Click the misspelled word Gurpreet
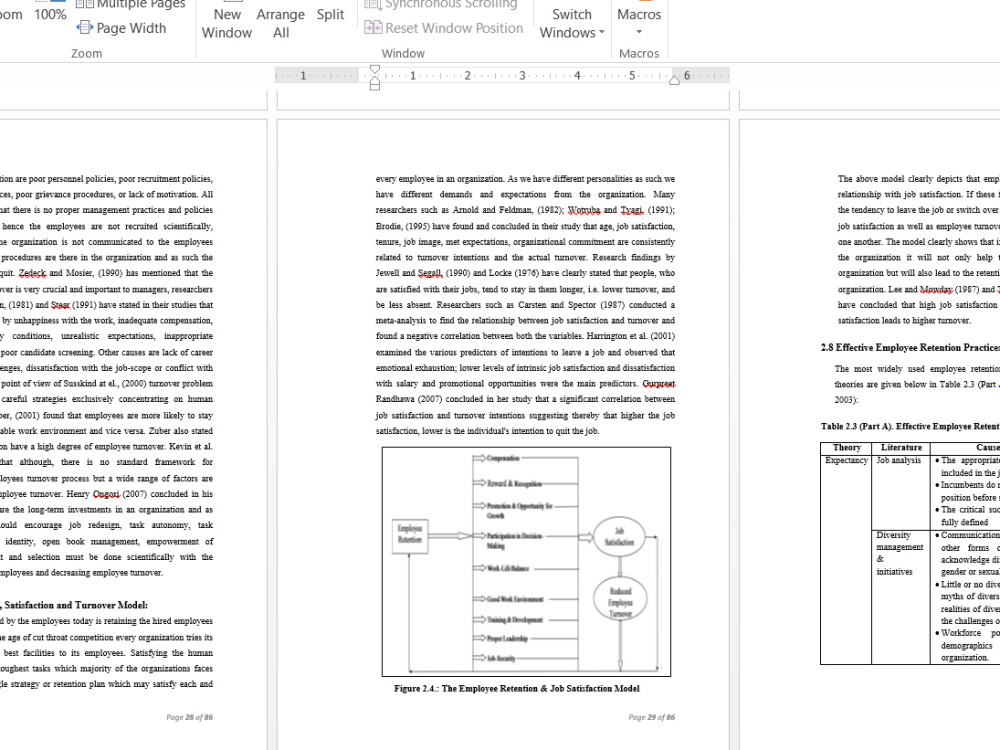Image resolution: width=1000 pixels, height=750 pixels. pyautogui.click(x=658, y=383)
